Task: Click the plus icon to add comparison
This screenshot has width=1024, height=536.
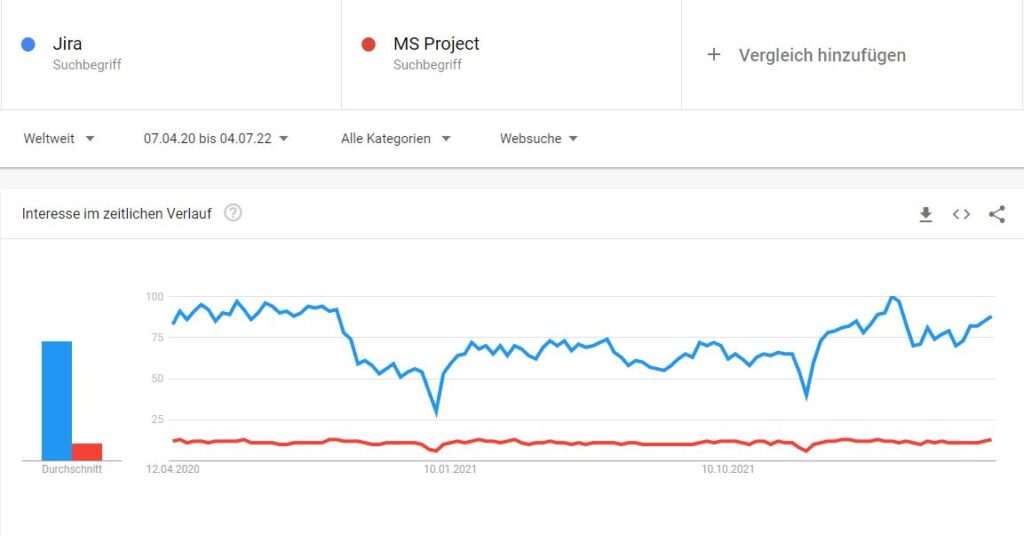Action: pos(714,55)
